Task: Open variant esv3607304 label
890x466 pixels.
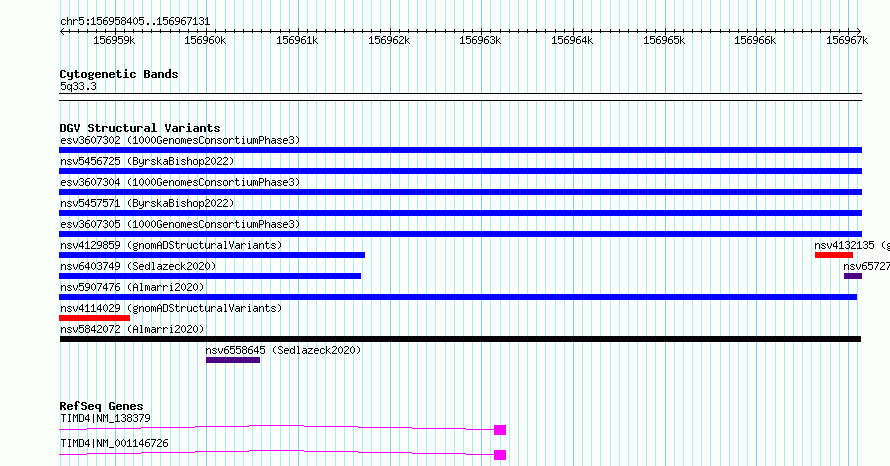Action: (180, 182)
